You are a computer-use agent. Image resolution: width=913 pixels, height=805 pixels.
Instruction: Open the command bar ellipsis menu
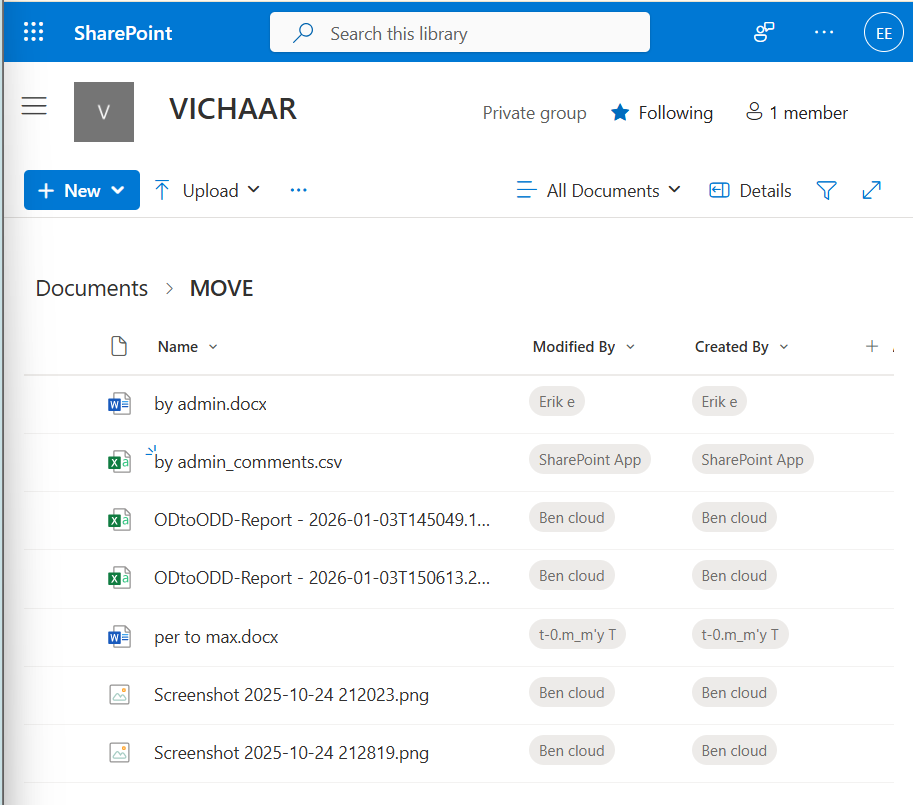(x=297, y=190)
